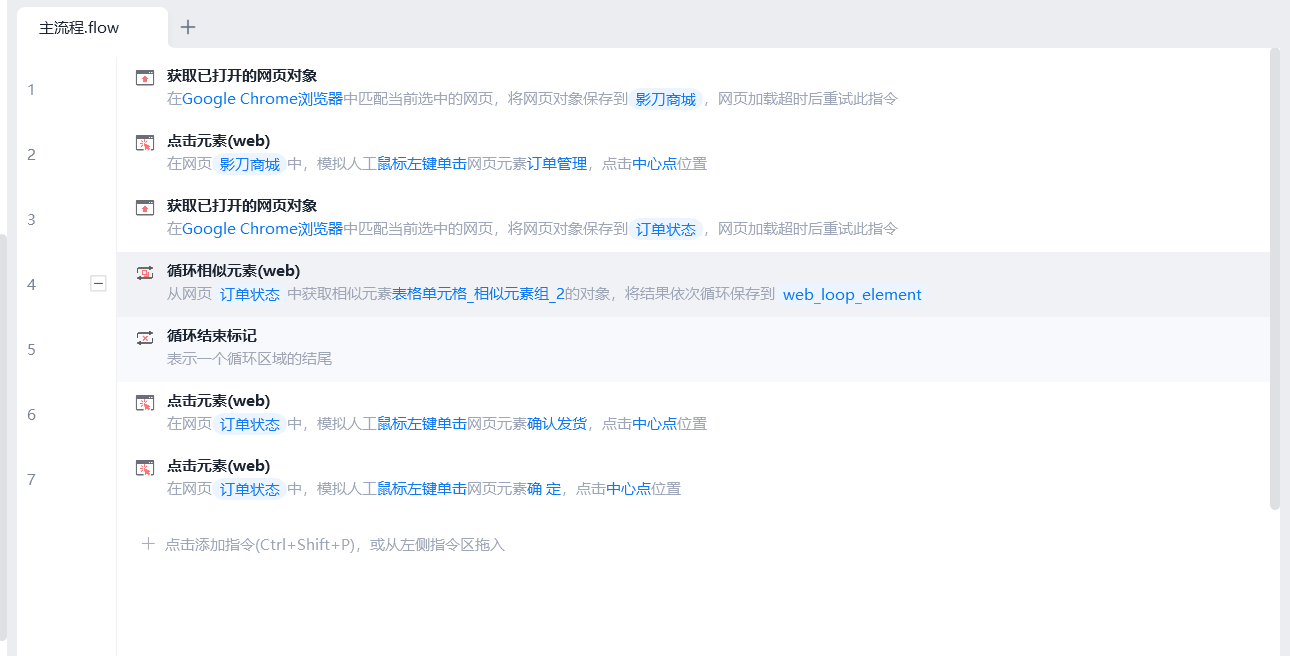Viewport: 1290px width, 656px height.
Task: Click the 订单状态 variable tag in step 3
Action: pyautogui.click(x=666, y=229)
